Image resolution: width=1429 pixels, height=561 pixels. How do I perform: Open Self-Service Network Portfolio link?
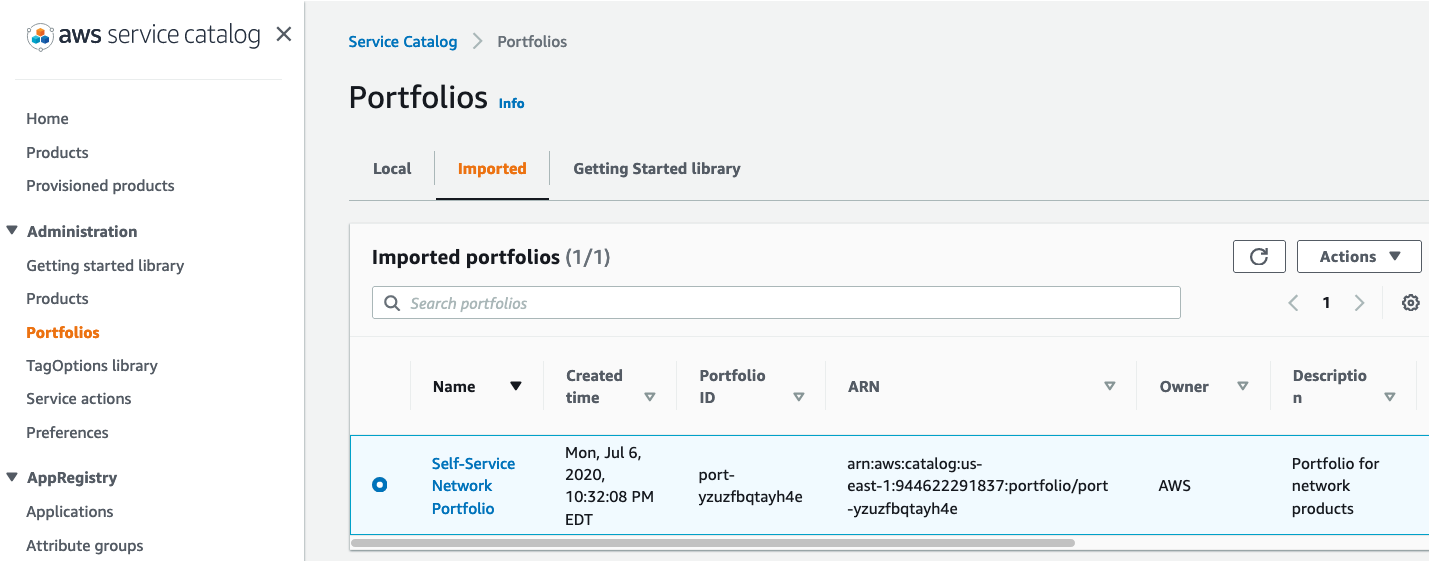[473, 485]
